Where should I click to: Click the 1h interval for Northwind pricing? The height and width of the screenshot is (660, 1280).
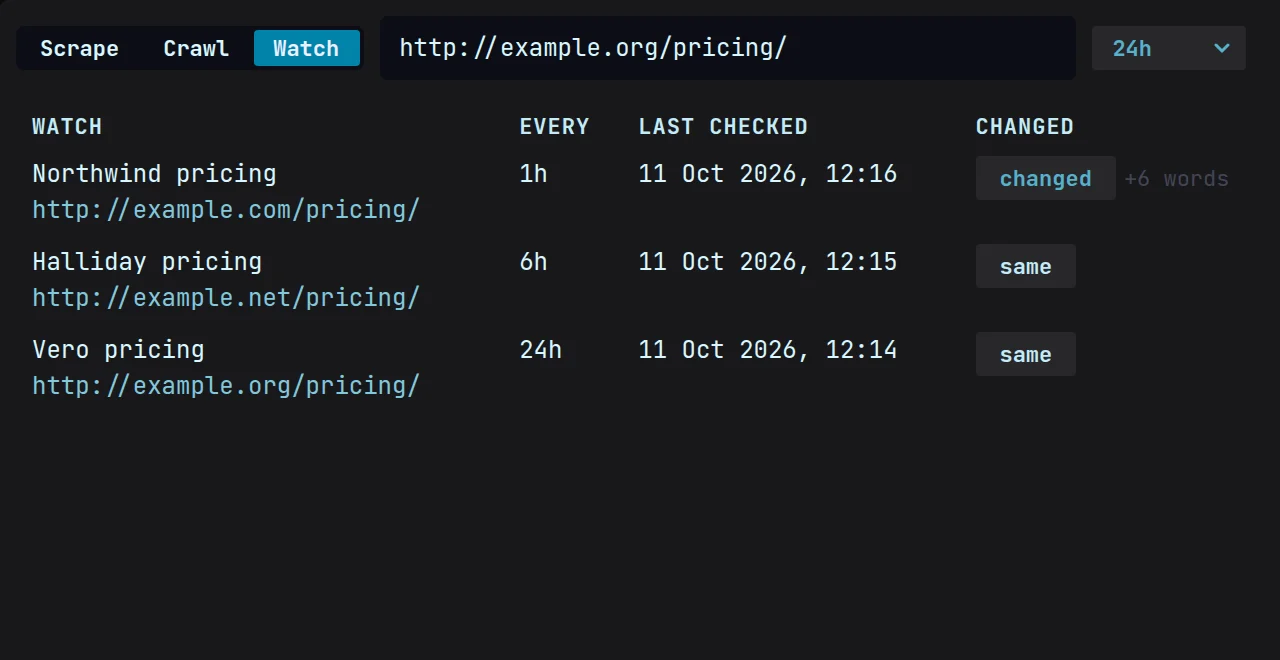pos(534,174)
